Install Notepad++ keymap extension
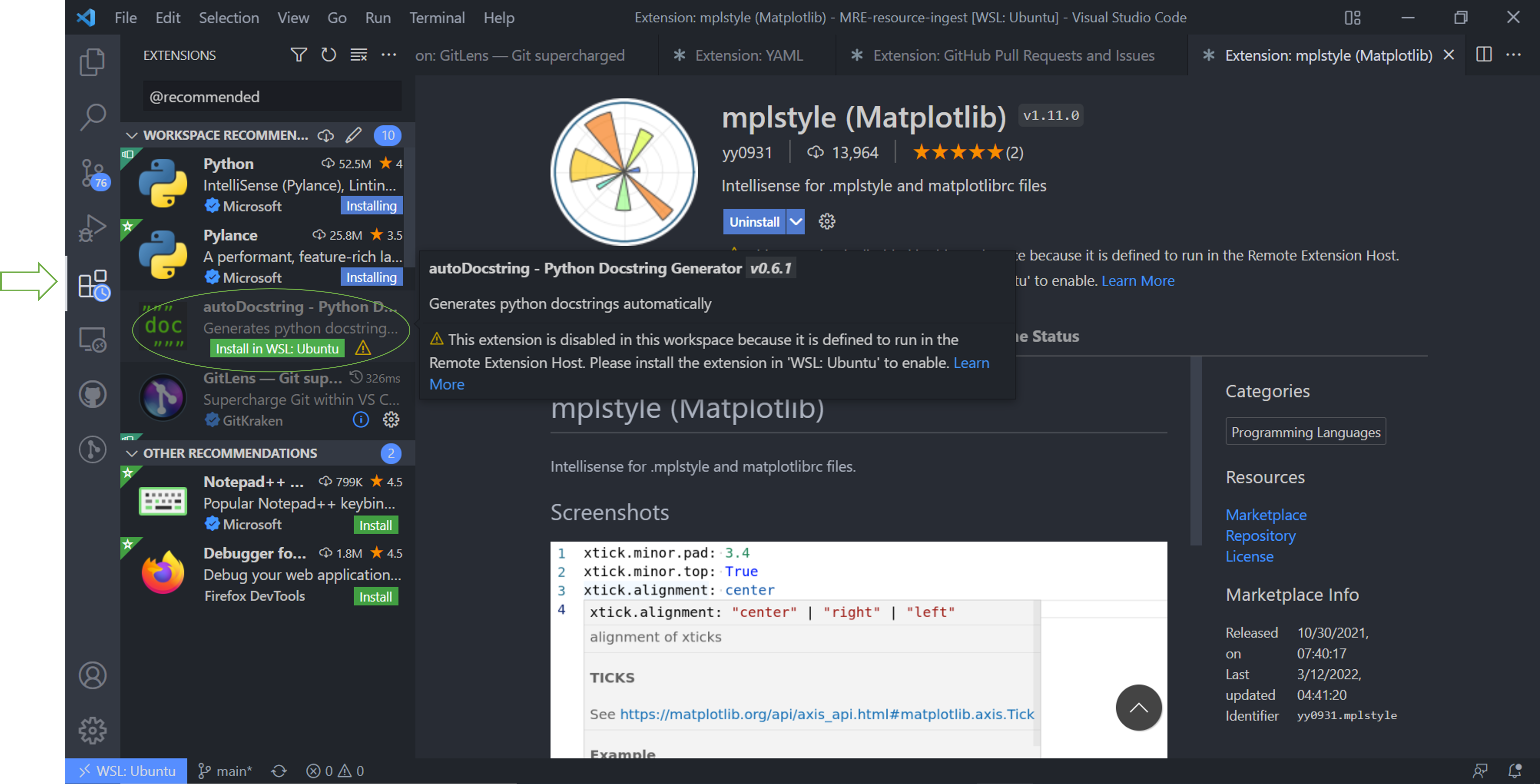 coord(375,525)
